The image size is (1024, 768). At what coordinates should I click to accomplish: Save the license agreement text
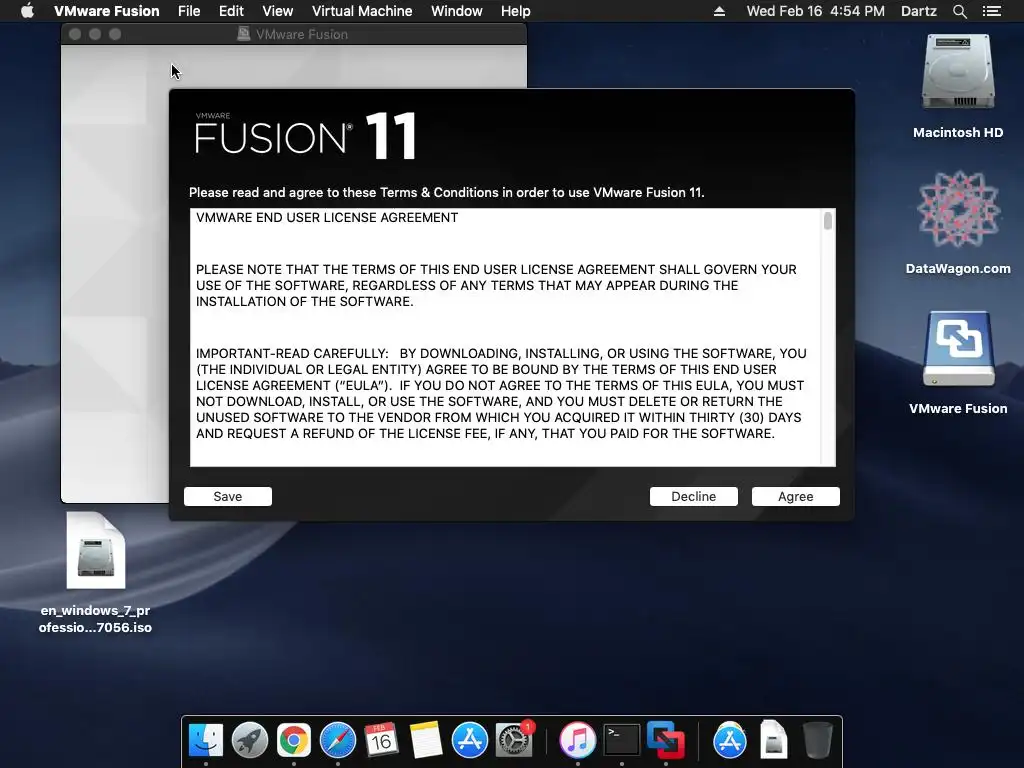pos(228,496)
